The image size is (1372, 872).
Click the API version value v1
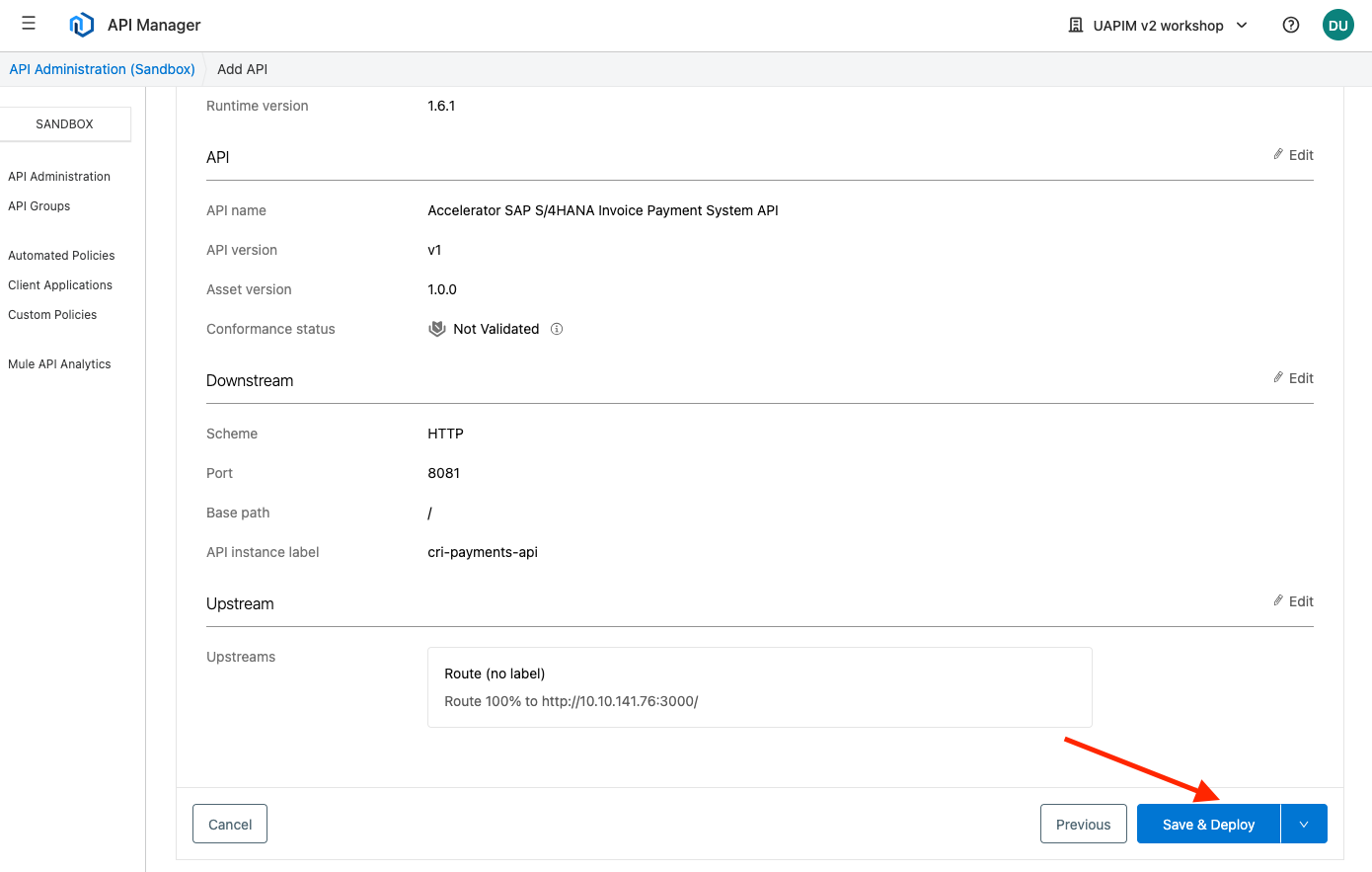point(434,250)
